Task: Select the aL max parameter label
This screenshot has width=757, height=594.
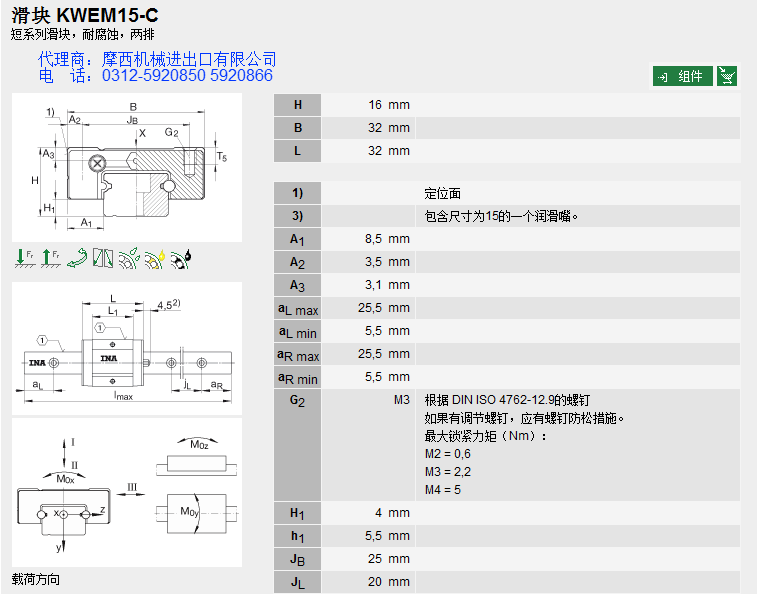Action: coord(297,309)
